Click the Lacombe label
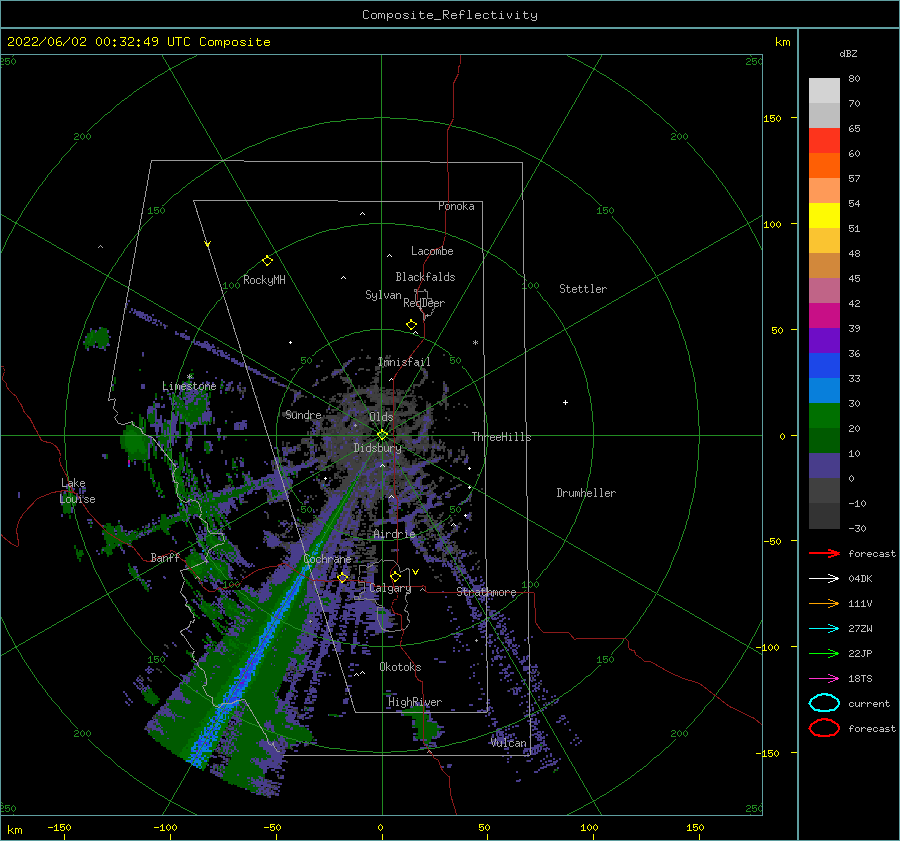The height and width of the screenshot is (841, 900). (x=432, y=251)
